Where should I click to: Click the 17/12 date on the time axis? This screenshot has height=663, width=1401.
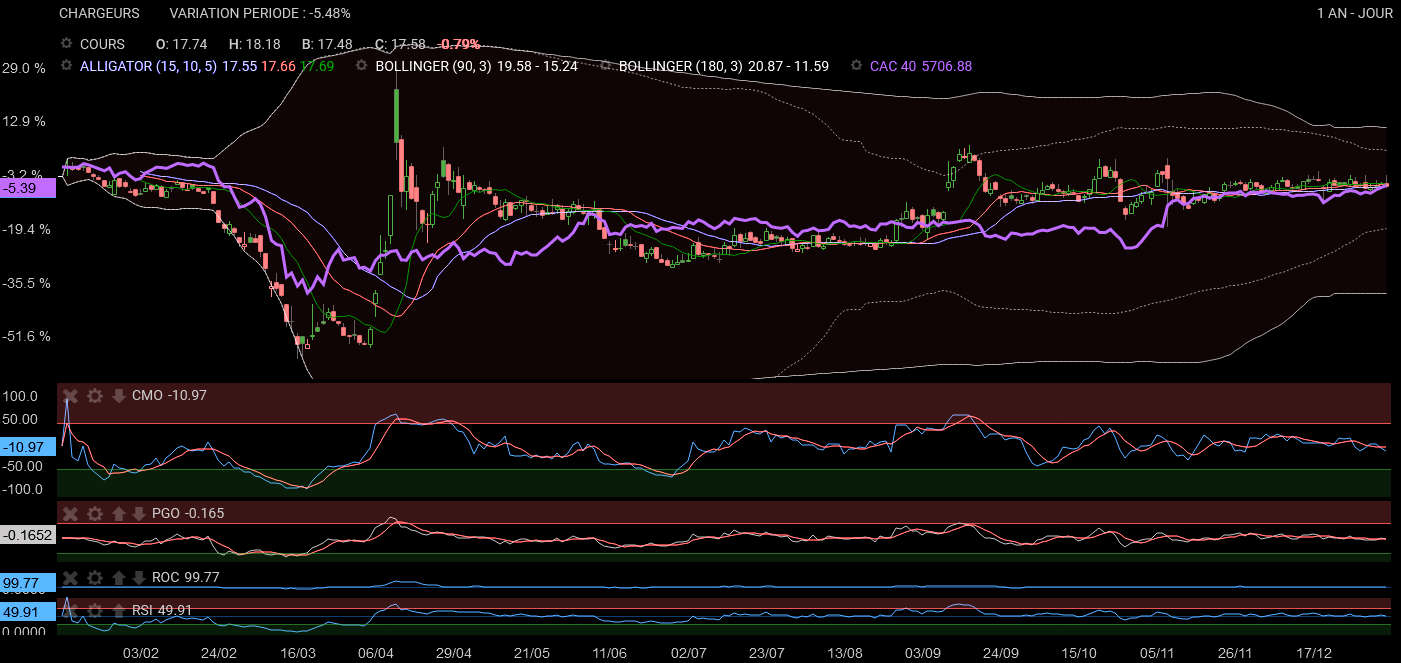(x=1313, y=653)
